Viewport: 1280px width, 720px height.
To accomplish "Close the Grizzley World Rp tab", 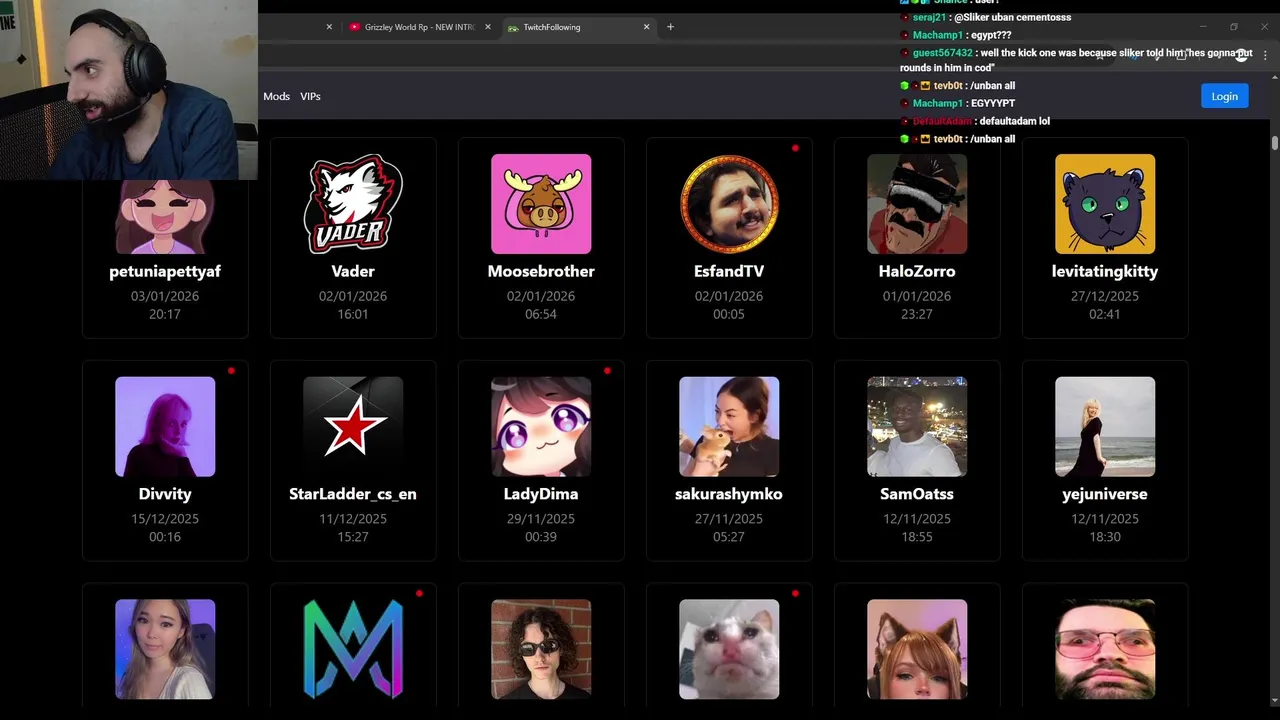I will coord(488,27).
